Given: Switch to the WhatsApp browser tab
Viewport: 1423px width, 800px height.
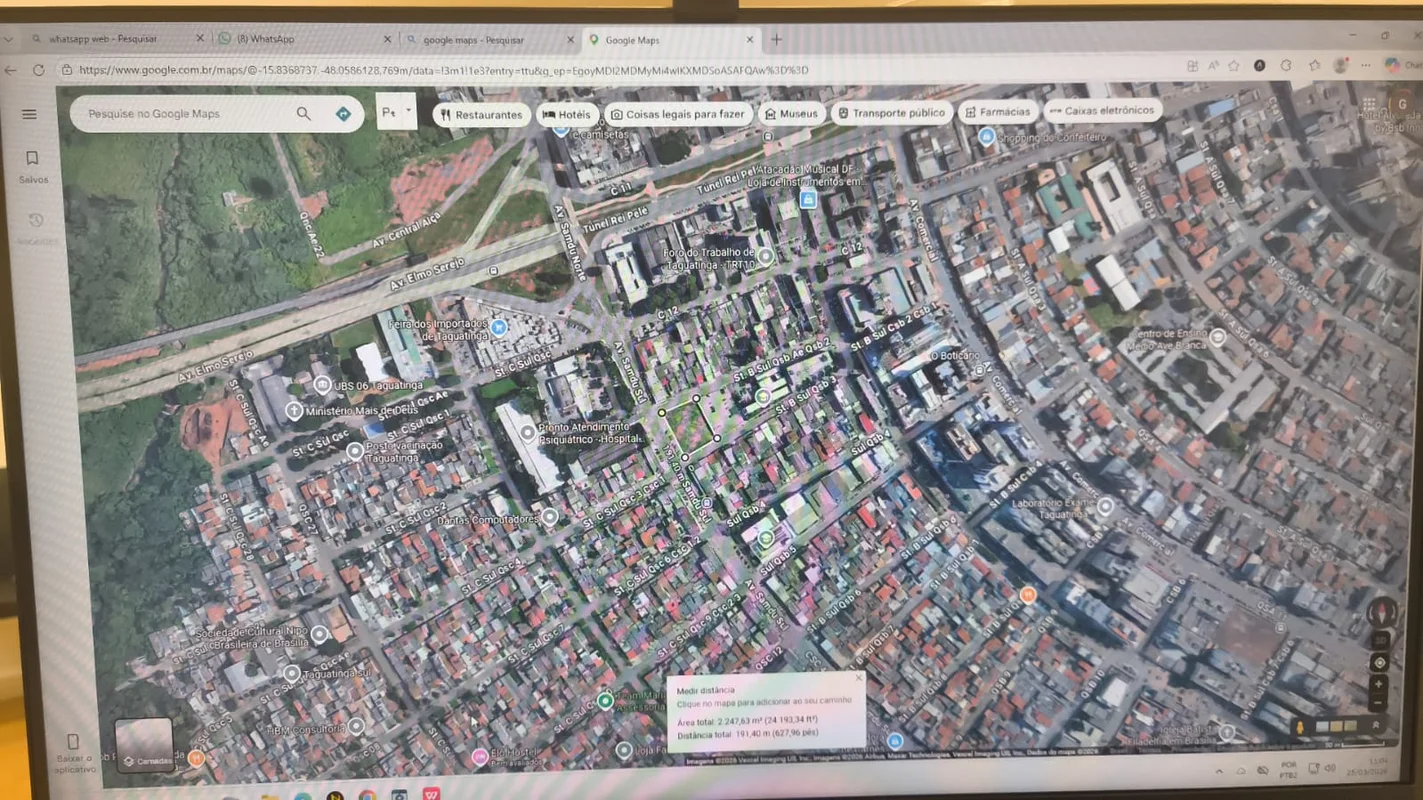Looking at the screenshot, I should 300,39.
